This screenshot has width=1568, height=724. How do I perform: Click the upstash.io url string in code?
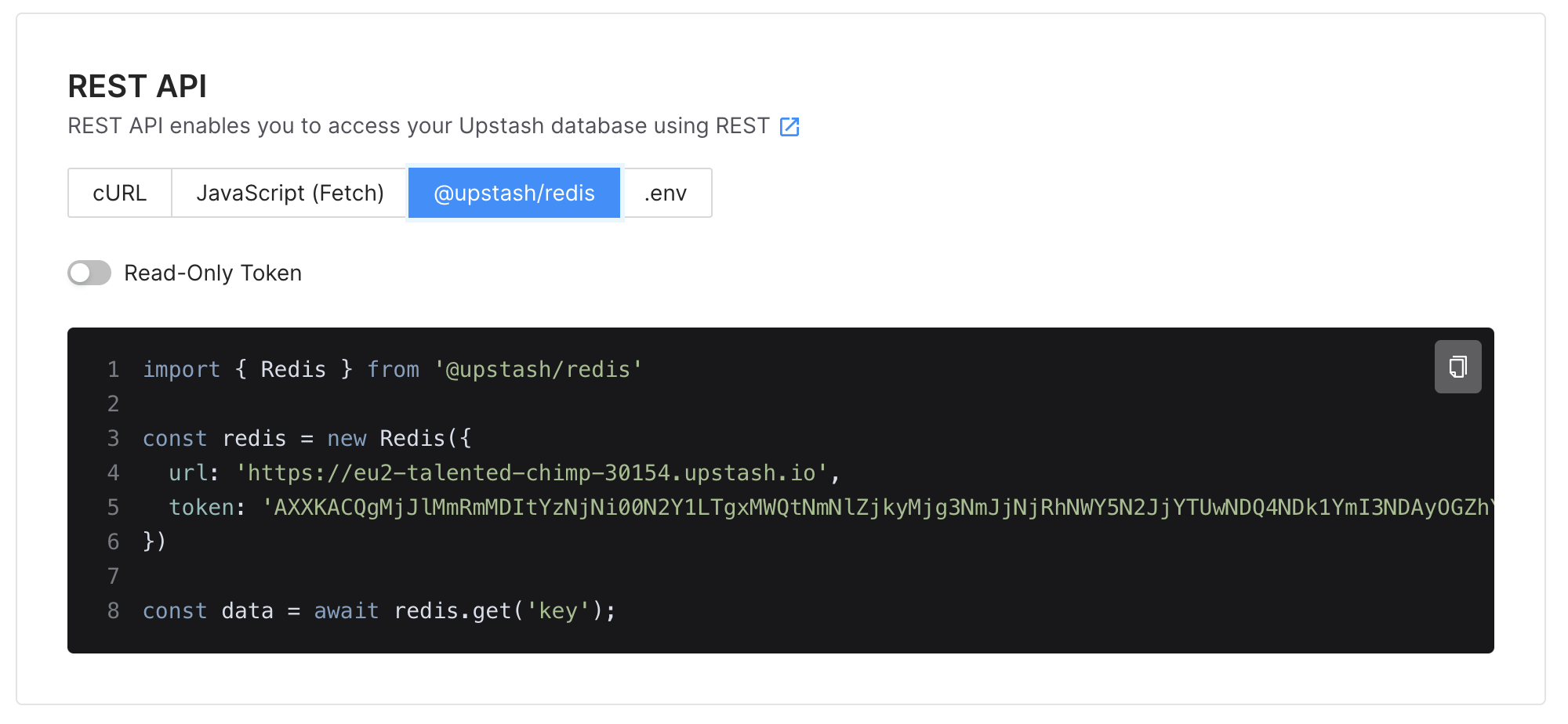pos(532,473)
